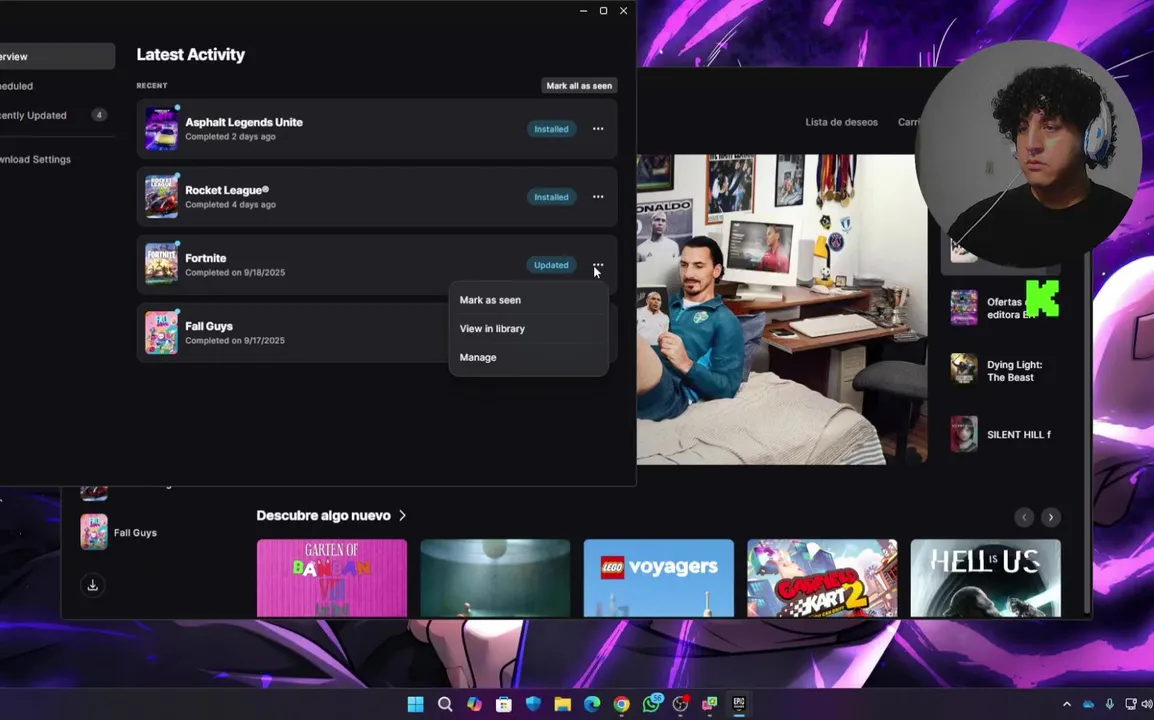The image size is (1154, 720).
Task: Open the Overview tab in downloads sidebar
Action: [57, 57]
